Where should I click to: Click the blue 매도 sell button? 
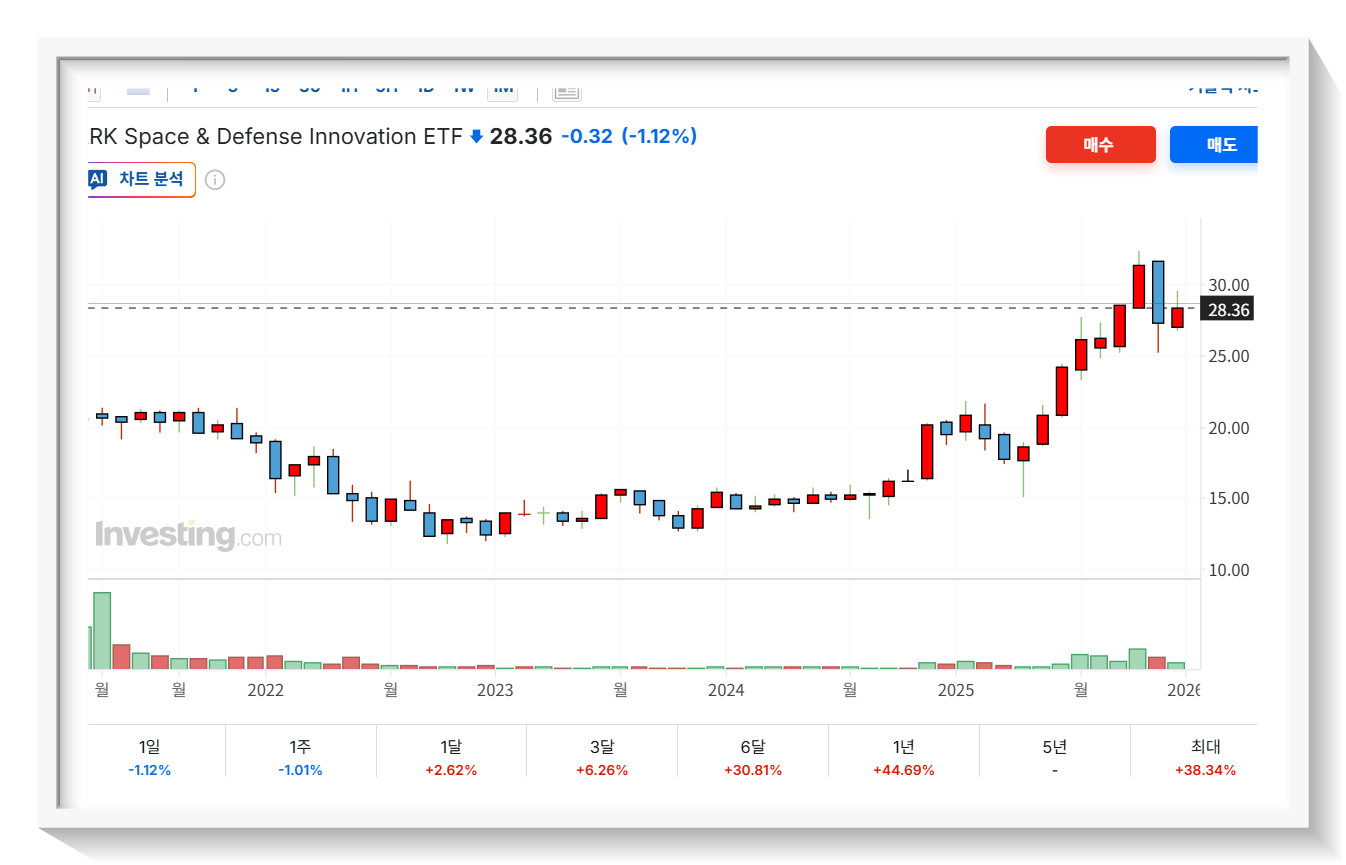pos(1214,144)
